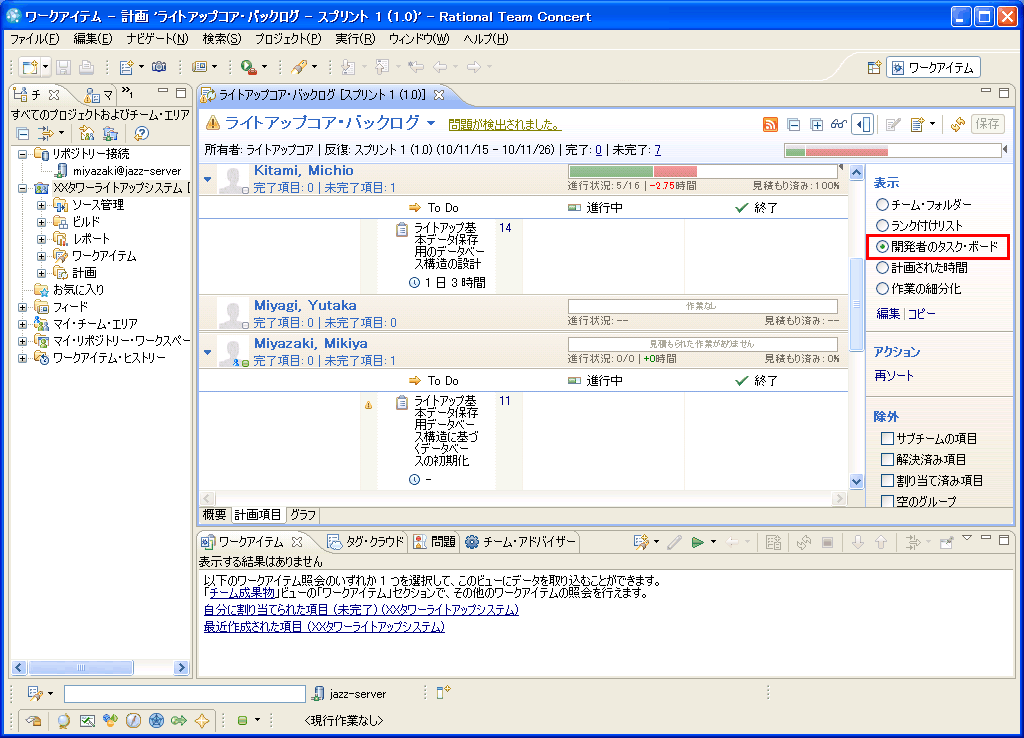Click the plan editor vertical scrollbar down arrow
The image size is (1024, 738).
point(857,481)
